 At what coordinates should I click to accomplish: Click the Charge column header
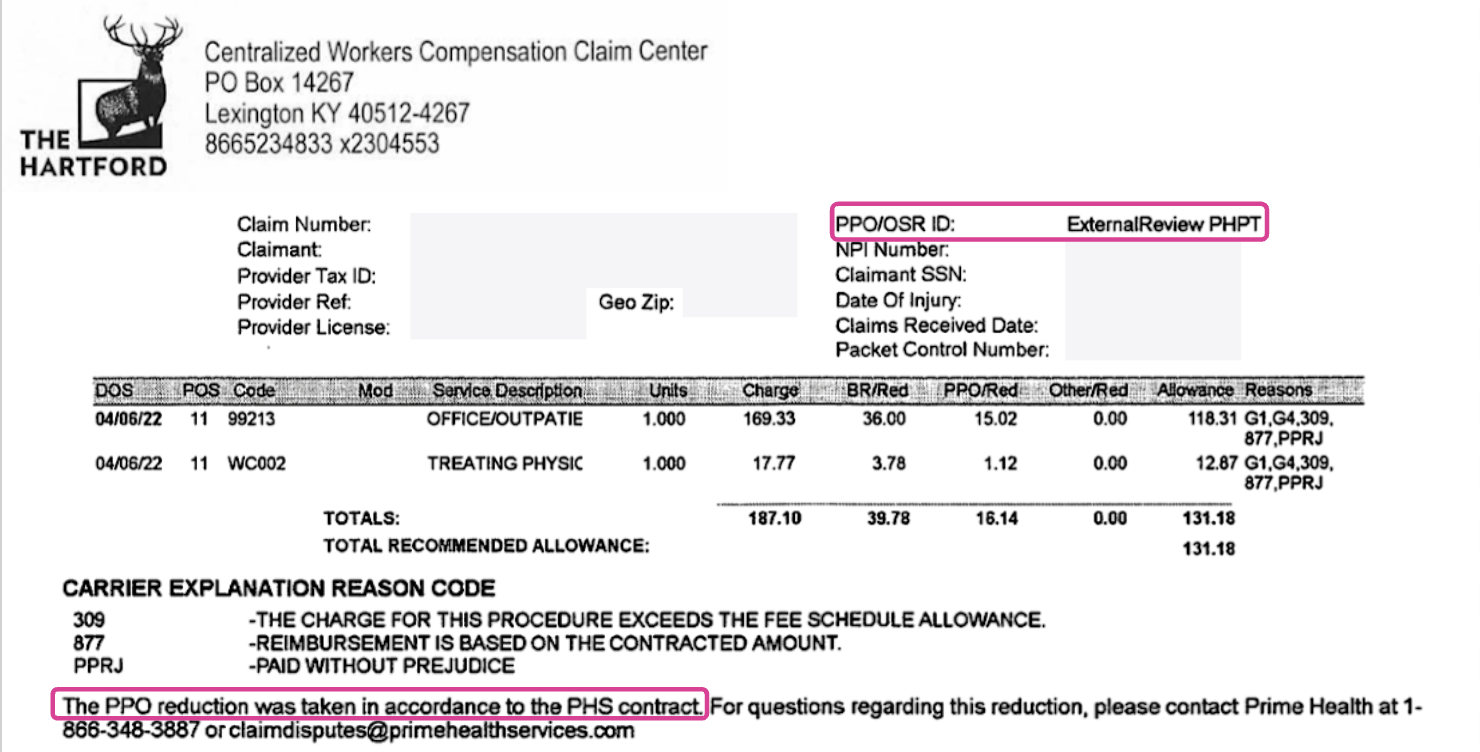pos(770,390)
